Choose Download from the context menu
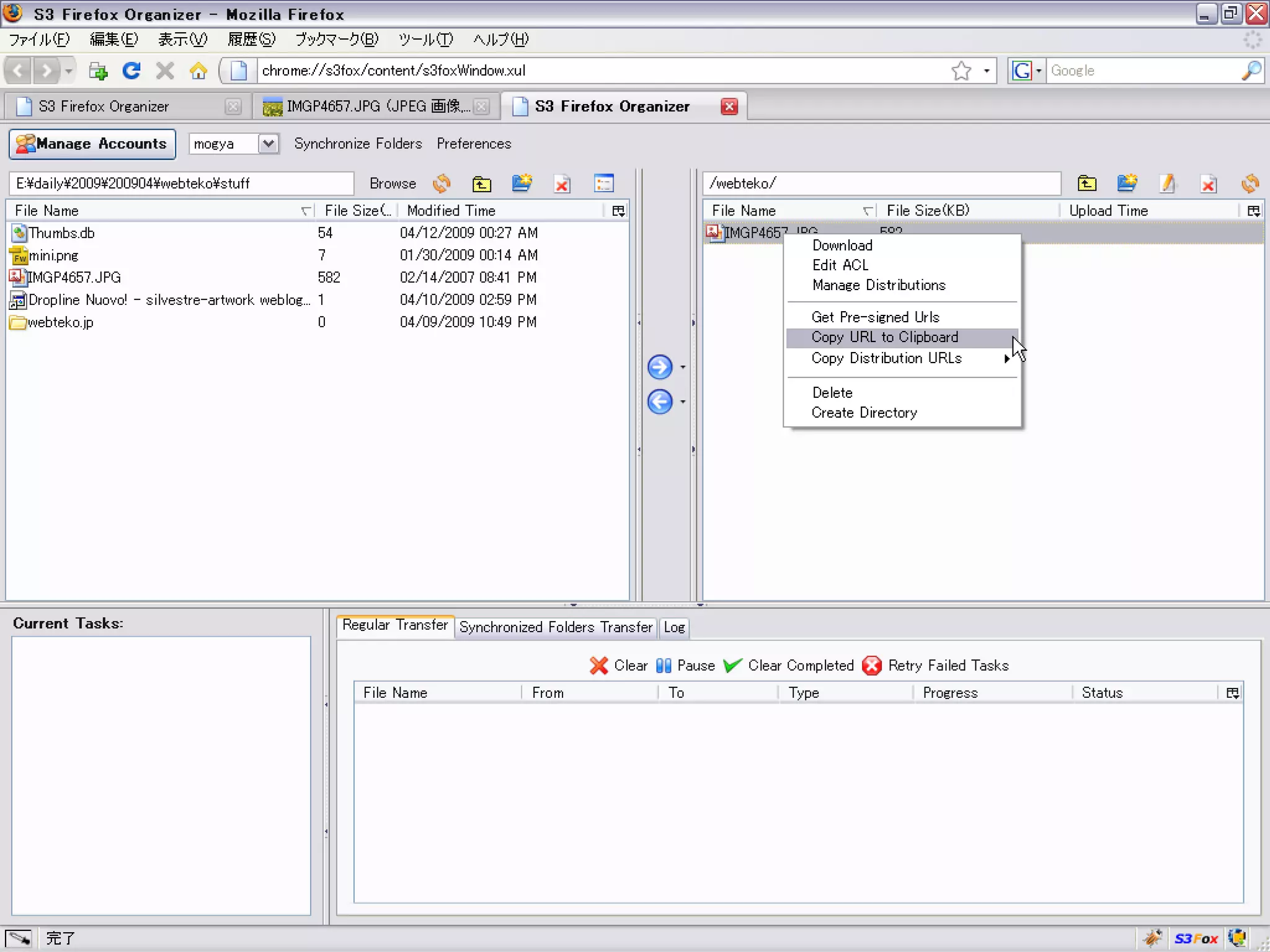Viewport: 1270px width, 952px height. pos(902,245)
